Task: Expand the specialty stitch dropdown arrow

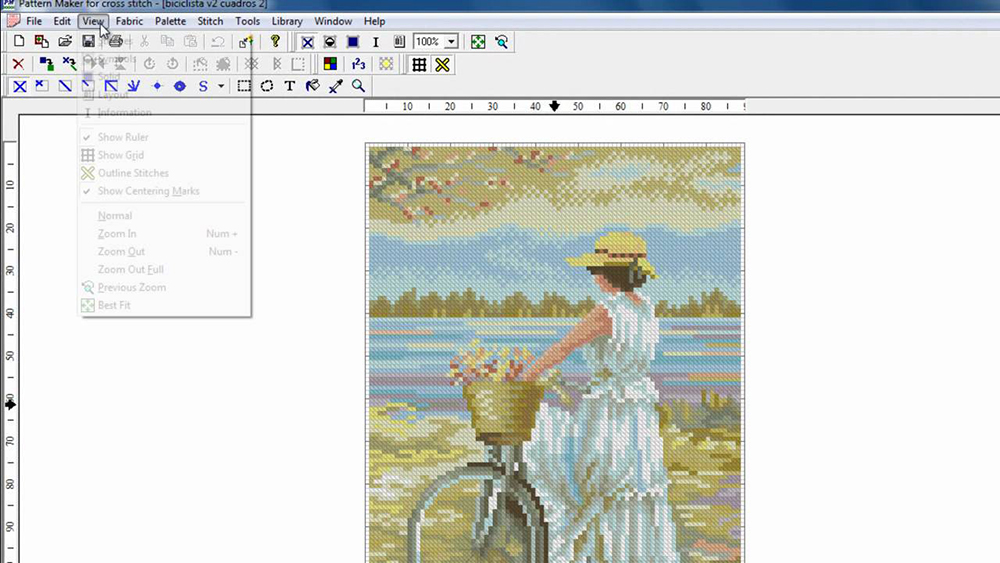Action: [221, 86]
